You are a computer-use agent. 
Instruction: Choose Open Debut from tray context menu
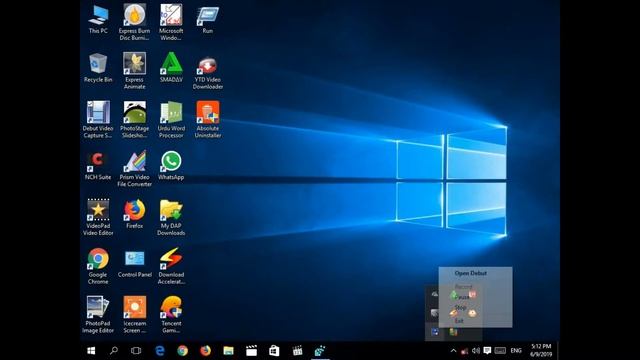coord(471,273)
